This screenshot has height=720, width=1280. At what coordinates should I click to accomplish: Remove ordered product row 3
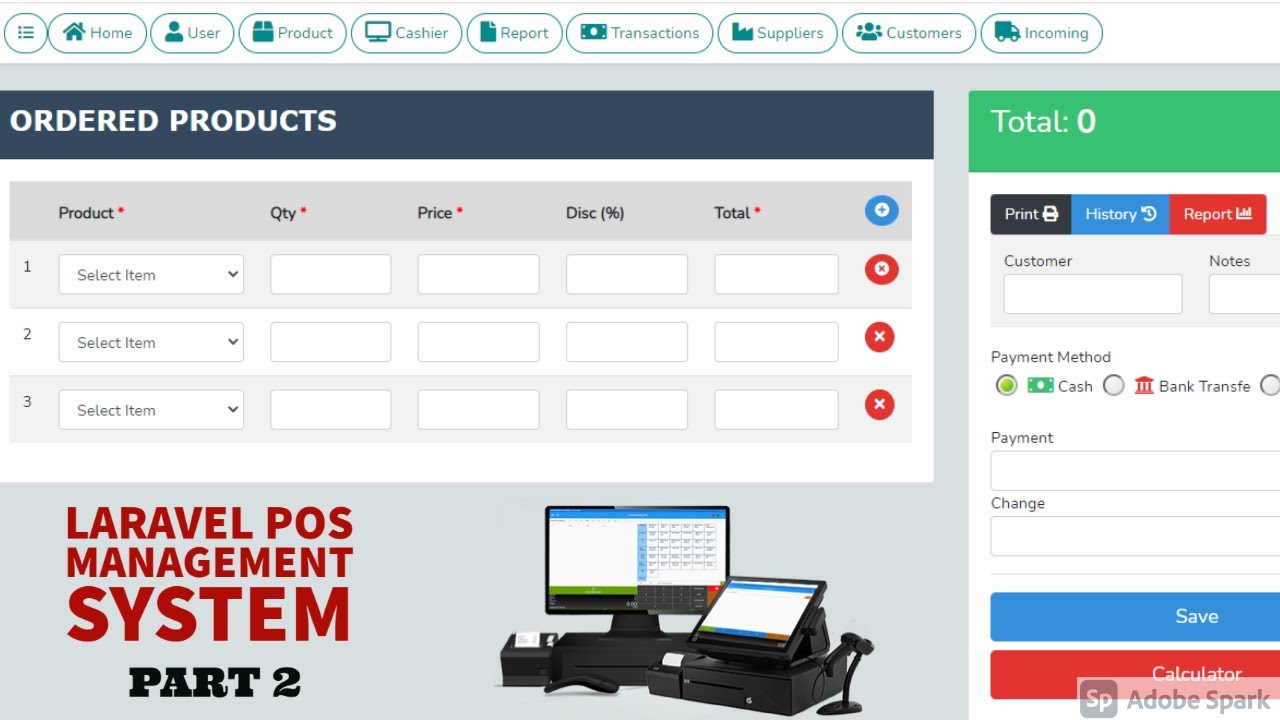click(x=879, y=405)
